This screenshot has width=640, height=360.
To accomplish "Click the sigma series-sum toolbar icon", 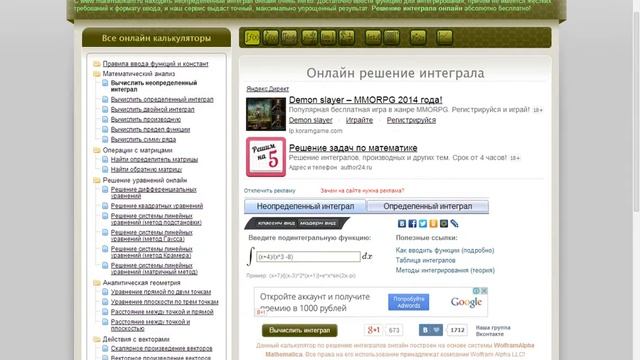I will [347, 38].
